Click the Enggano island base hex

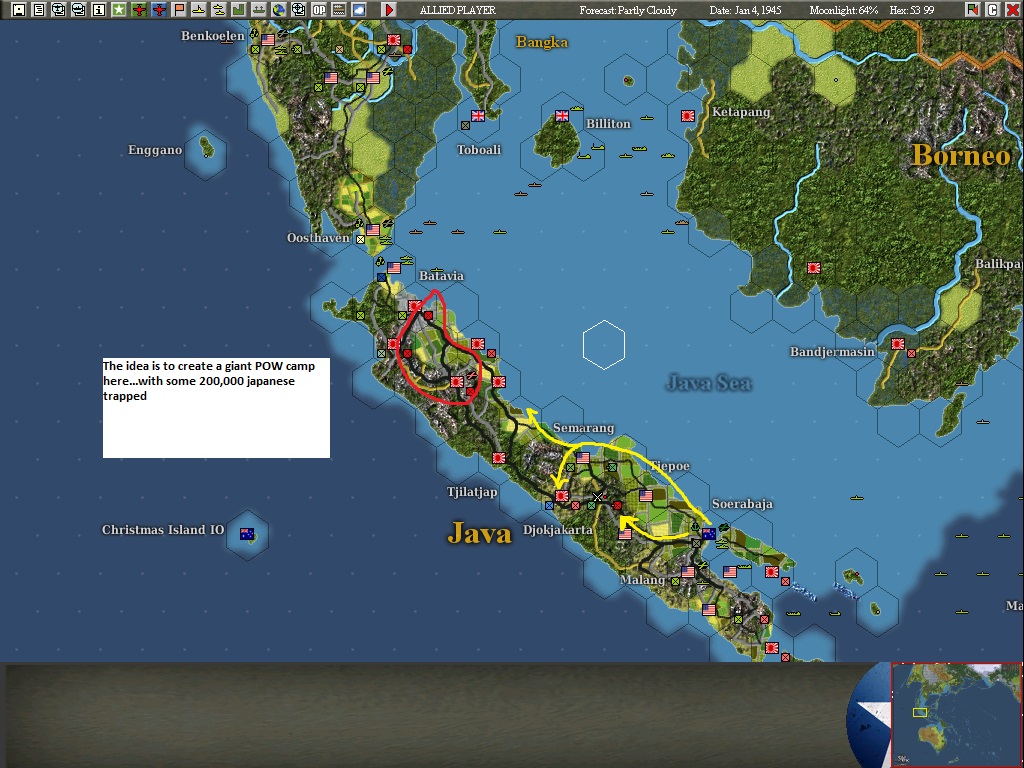click(x=206, y=155)
